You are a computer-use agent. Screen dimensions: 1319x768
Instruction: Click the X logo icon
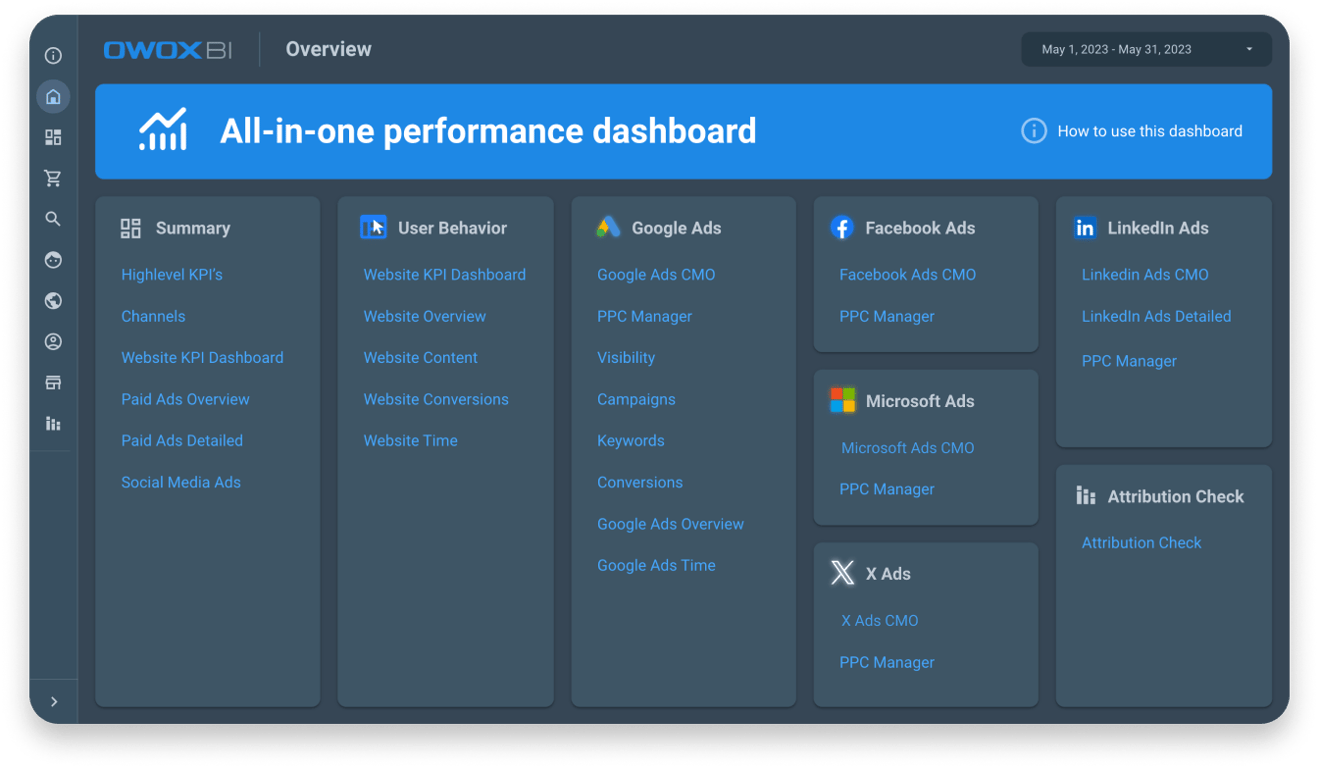[843, 573]
